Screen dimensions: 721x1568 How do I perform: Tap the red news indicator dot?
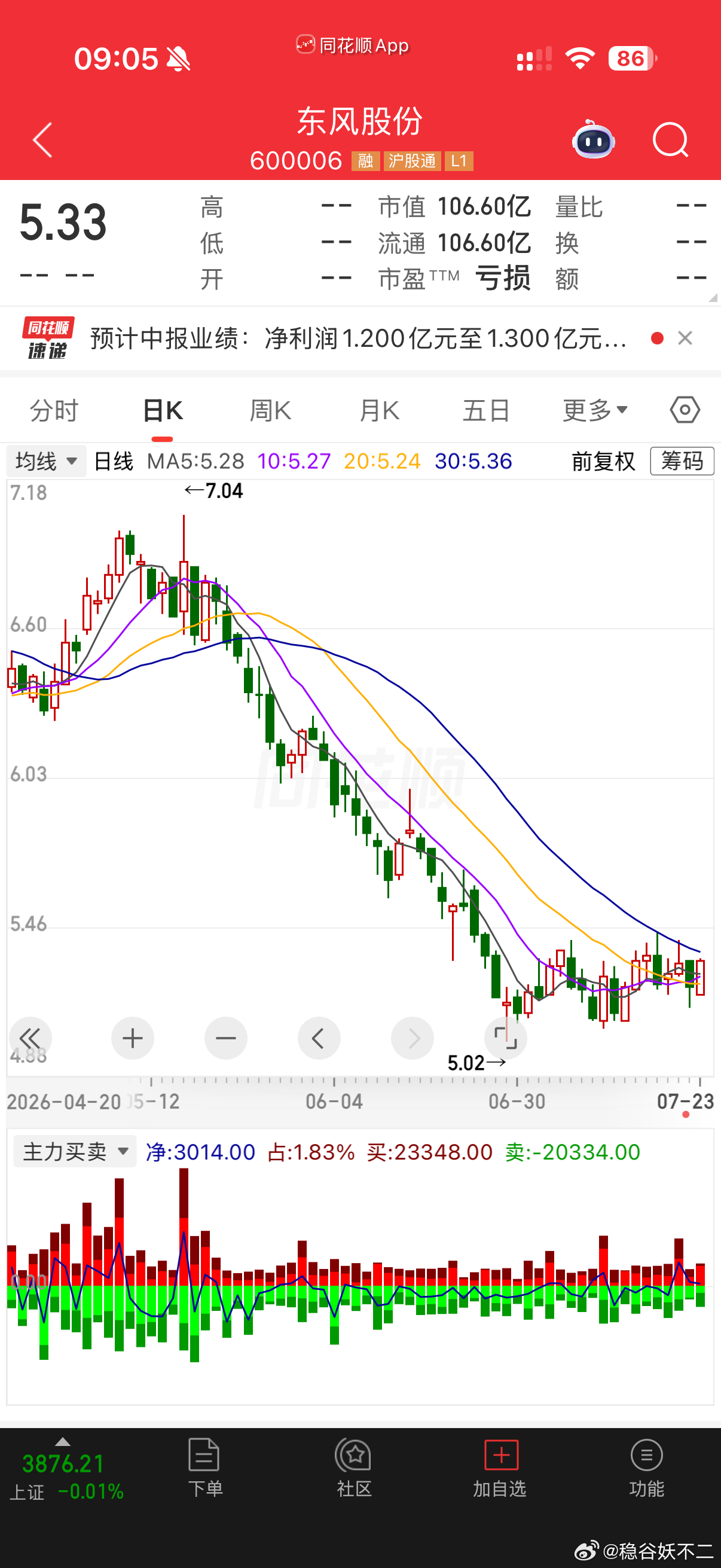coord(657,338)
